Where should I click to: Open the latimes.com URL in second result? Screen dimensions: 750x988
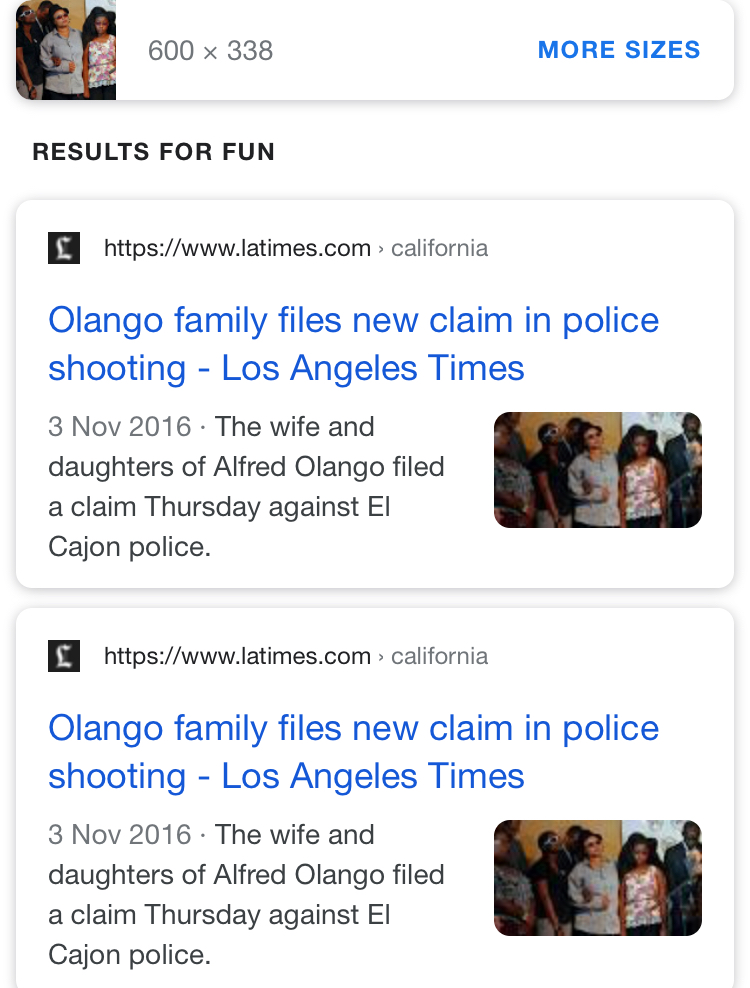(238, 656)
